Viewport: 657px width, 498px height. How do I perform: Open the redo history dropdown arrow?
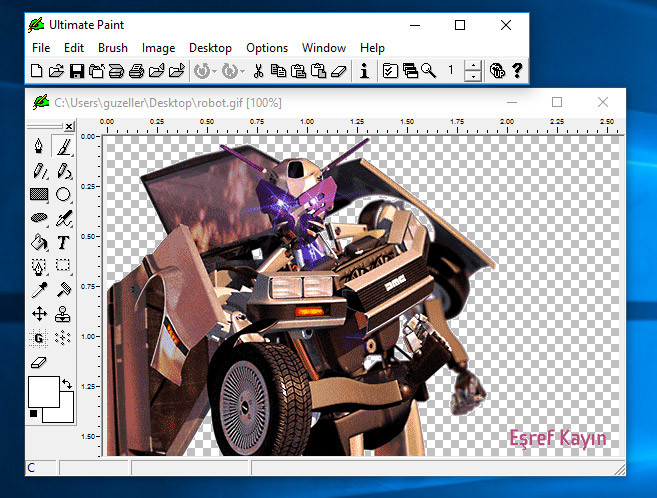tap(242, 71)
